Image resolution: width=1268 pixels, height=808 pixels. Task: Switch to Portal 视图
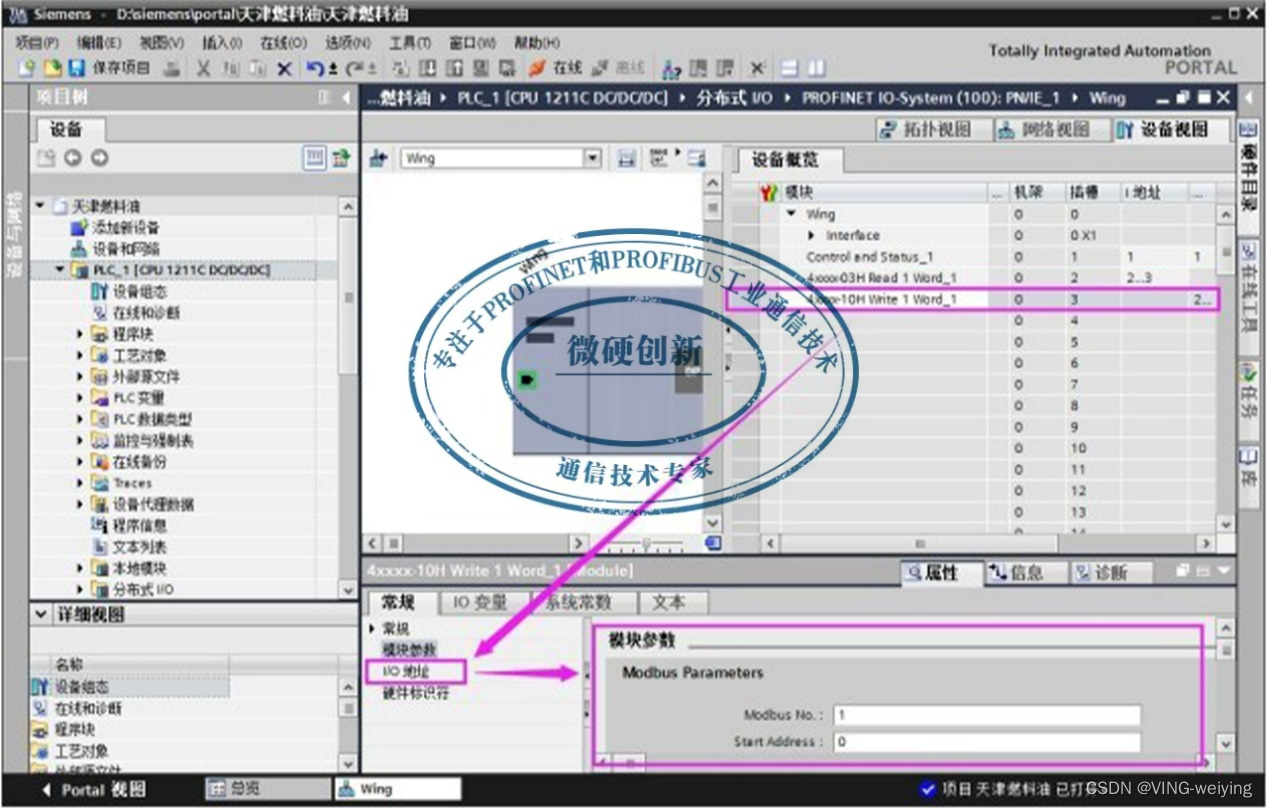point(95,789)
